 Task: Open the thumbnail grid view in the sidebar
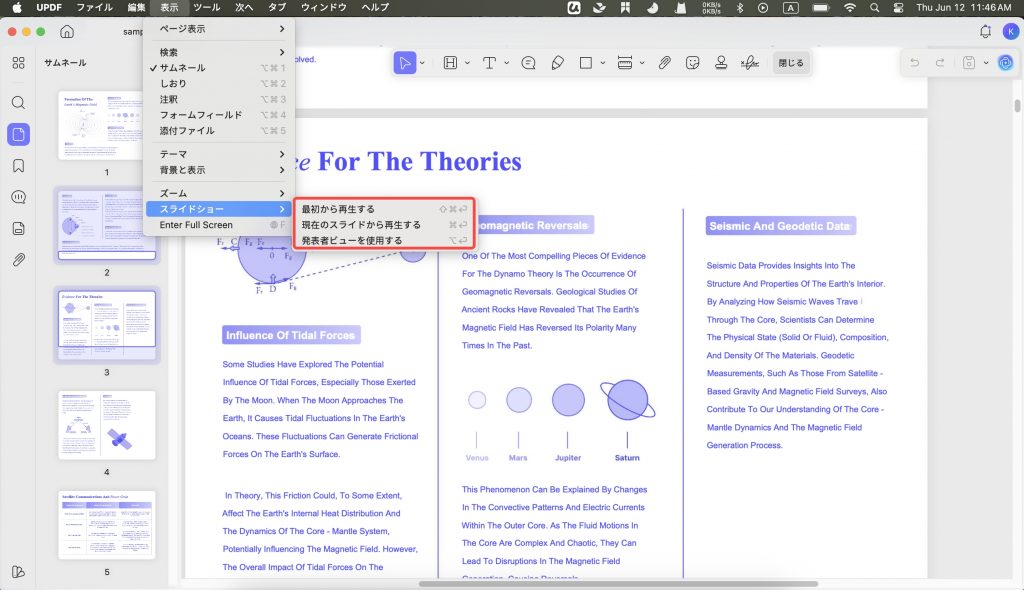(x=18, y=63)
